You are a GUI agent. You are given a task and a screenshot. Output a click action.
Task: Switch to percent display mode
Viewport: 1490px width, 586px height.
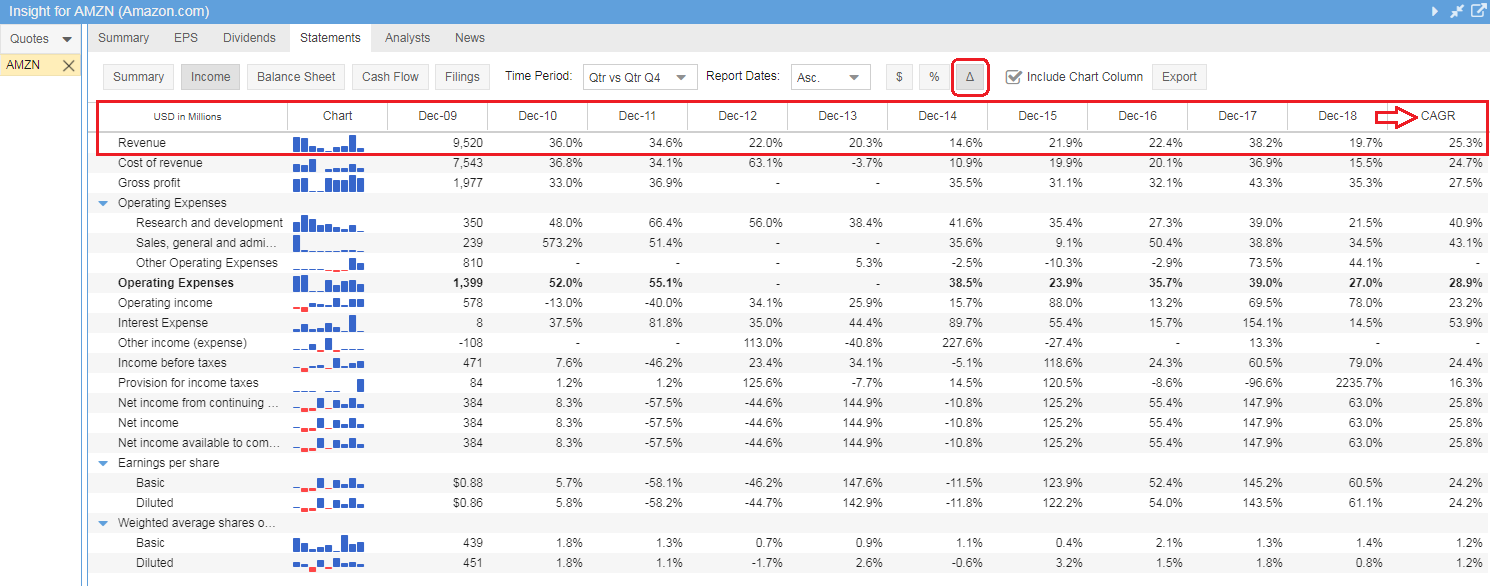pos(934,77)
